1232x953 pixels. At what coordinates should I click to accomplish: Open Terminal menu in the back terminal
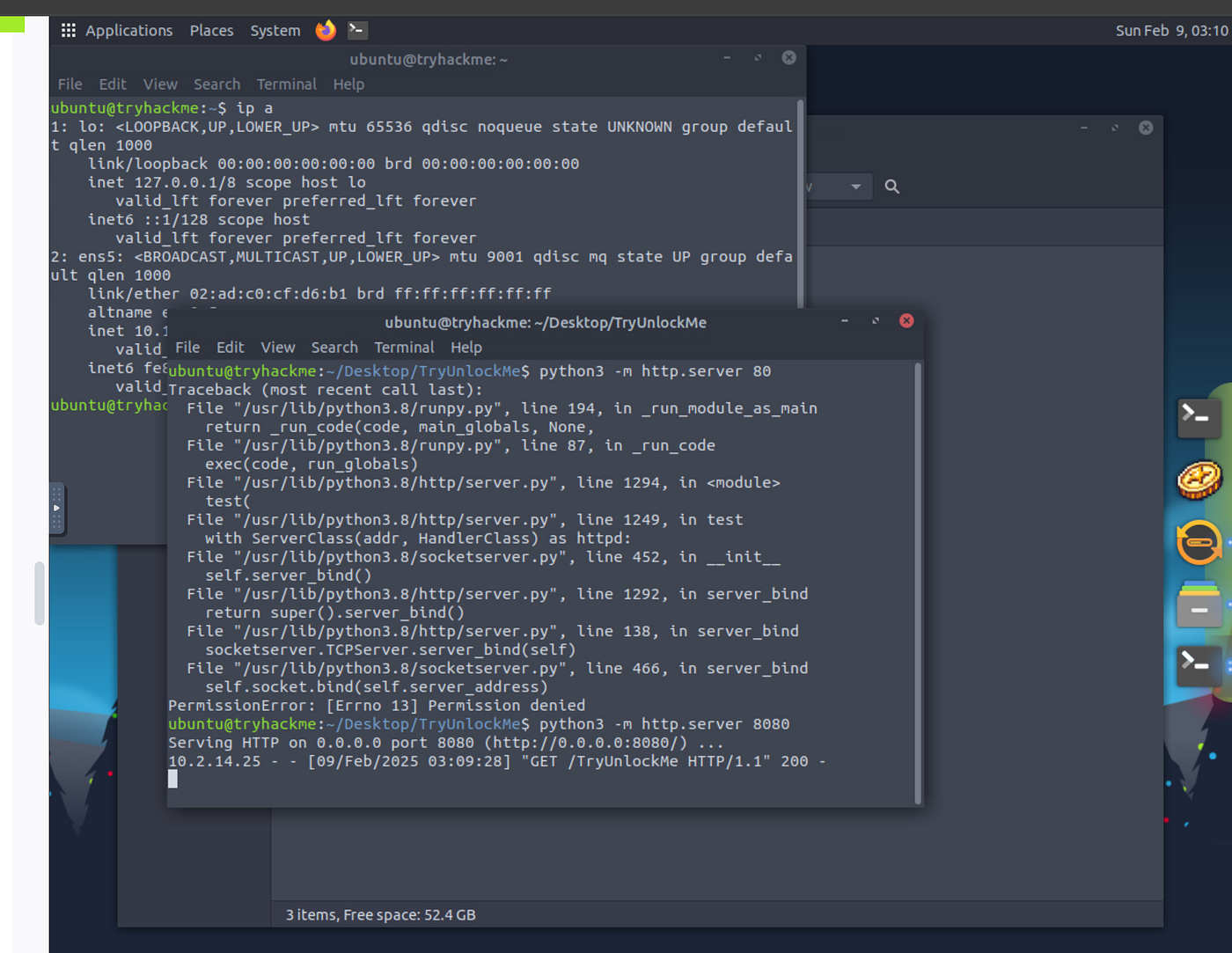tap(286, 84)
